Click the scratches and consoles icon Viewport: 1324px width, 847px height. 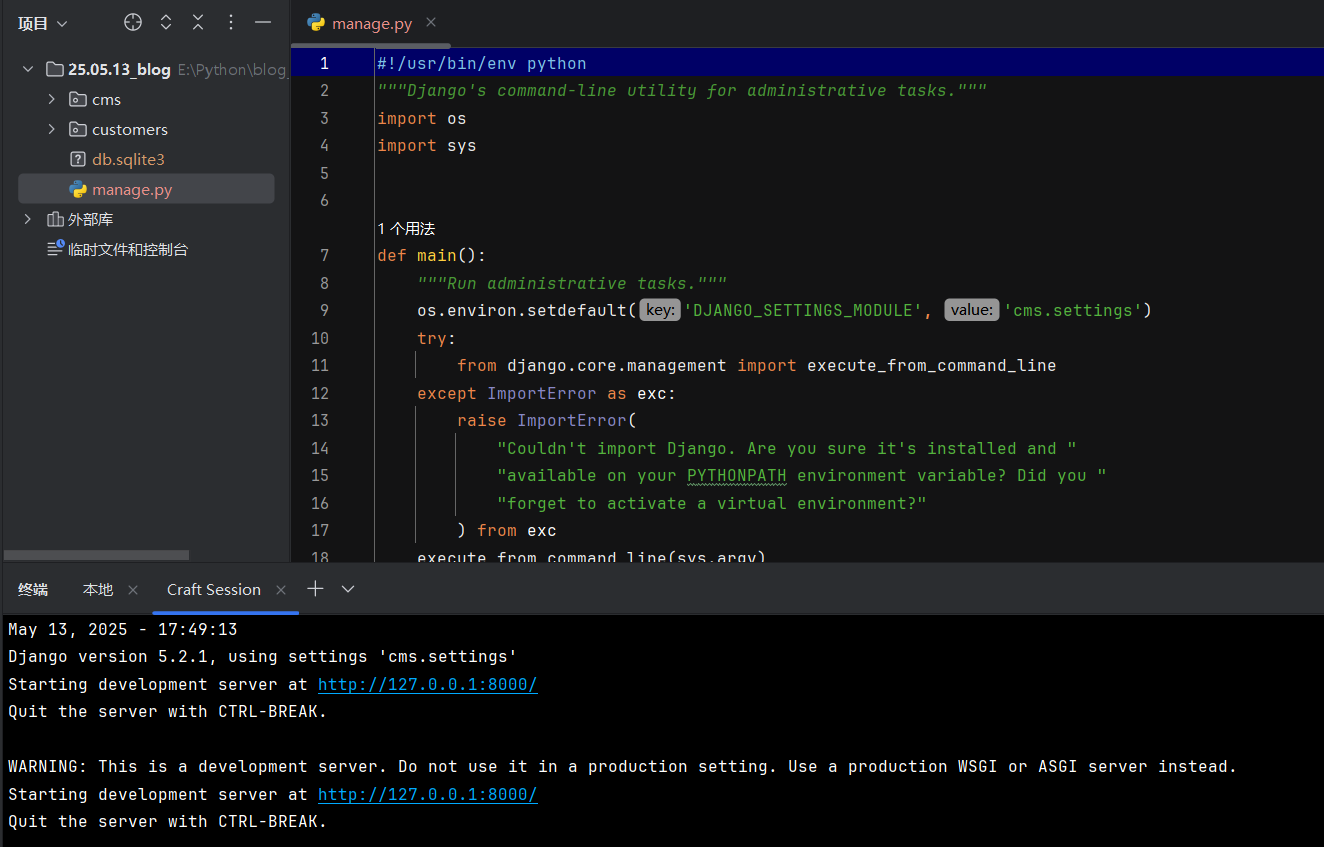(55, 249)
